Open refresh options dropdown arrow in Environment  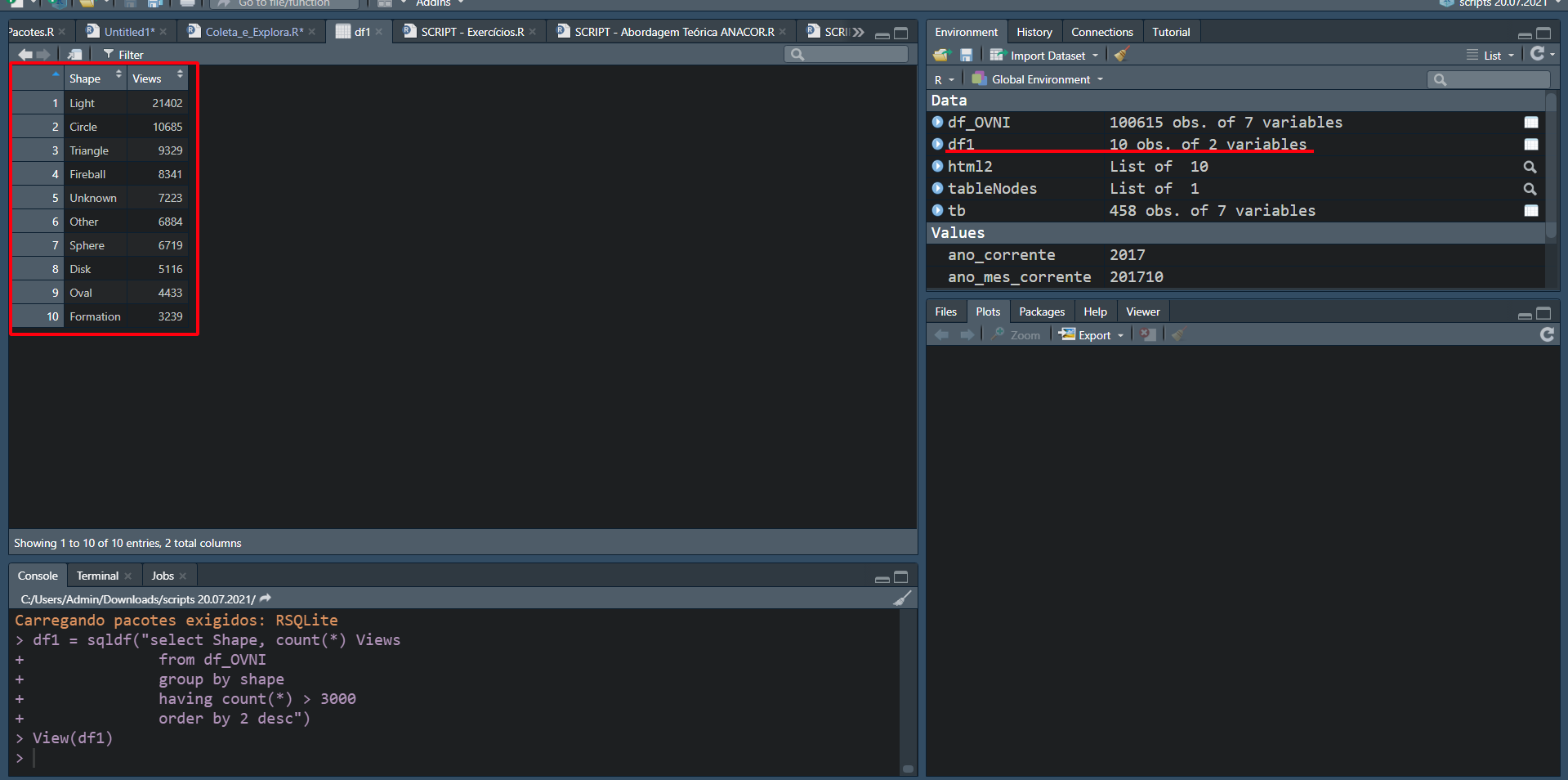(1552, 55)
